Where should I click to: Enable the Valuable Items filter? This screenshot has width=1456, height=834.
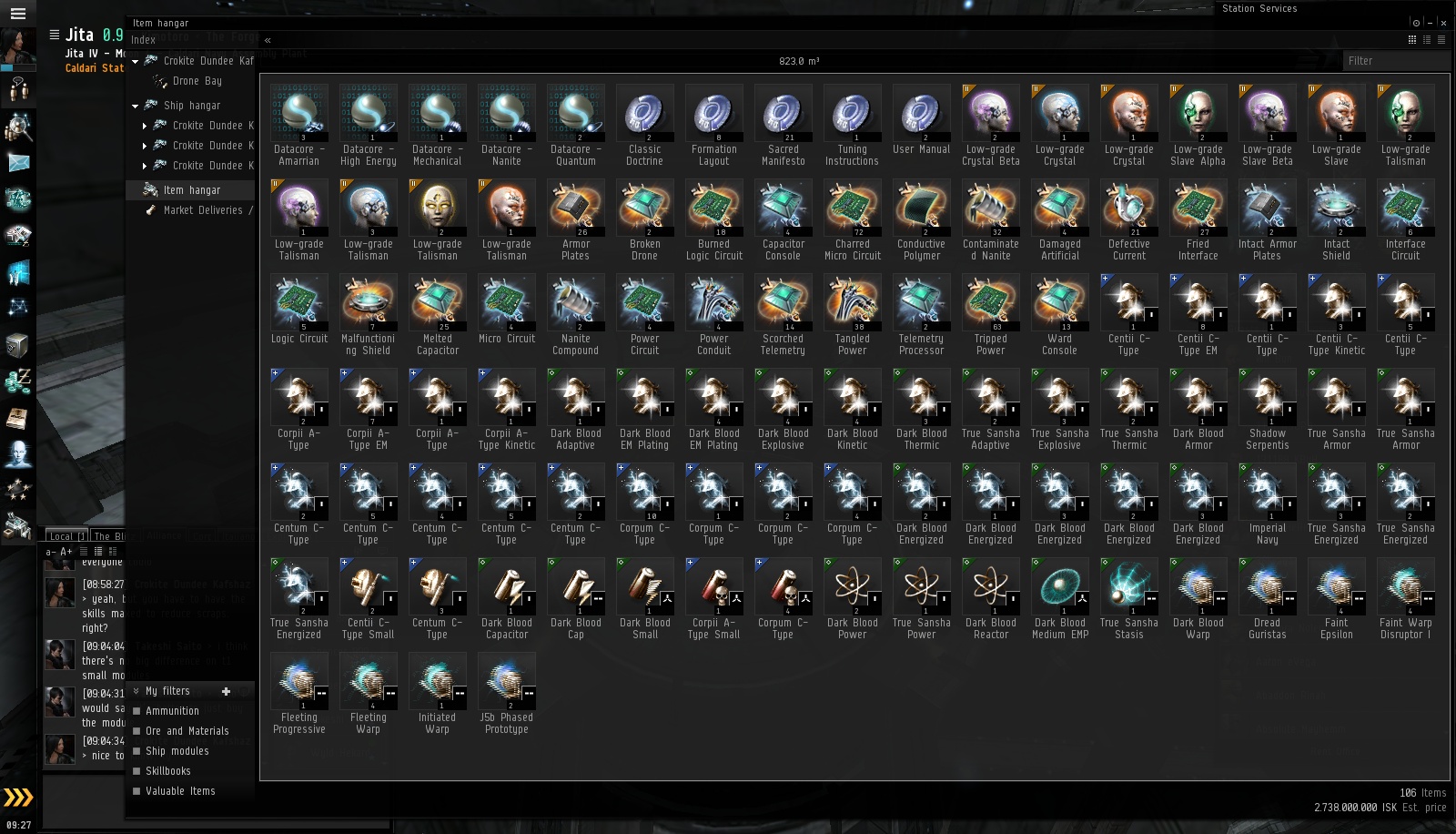[136, 791]
